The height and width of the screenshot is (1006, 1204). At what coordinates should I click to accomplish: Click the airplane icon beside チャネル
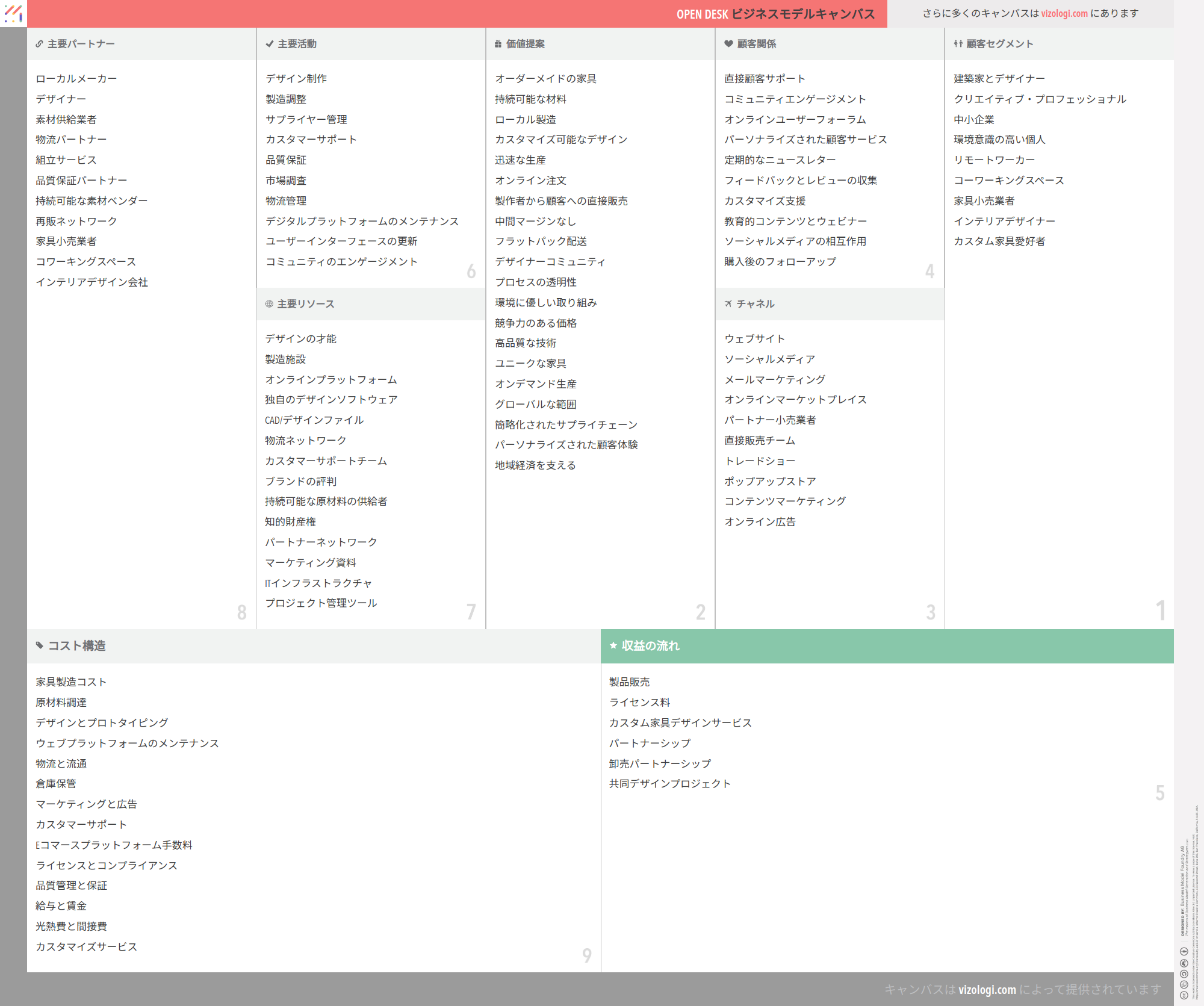[x=728, y=304]
